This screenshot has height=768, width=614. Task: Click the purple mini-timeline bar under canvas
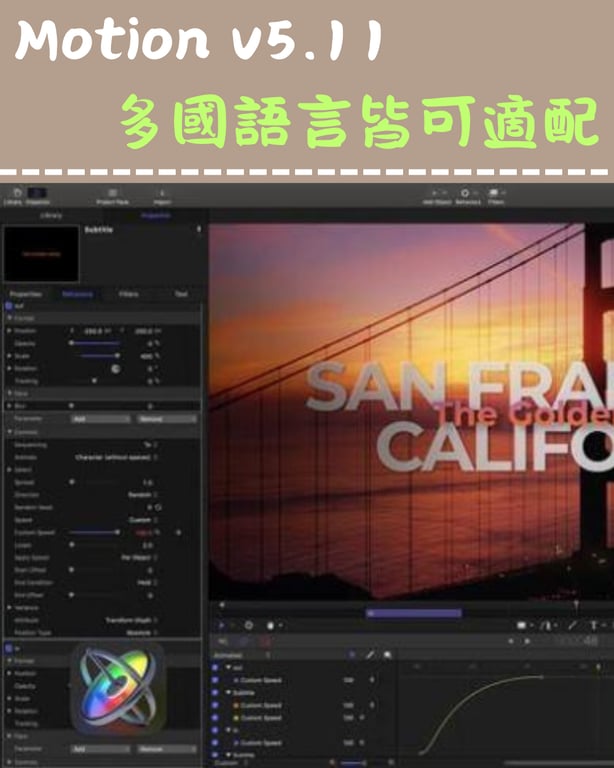414,613
